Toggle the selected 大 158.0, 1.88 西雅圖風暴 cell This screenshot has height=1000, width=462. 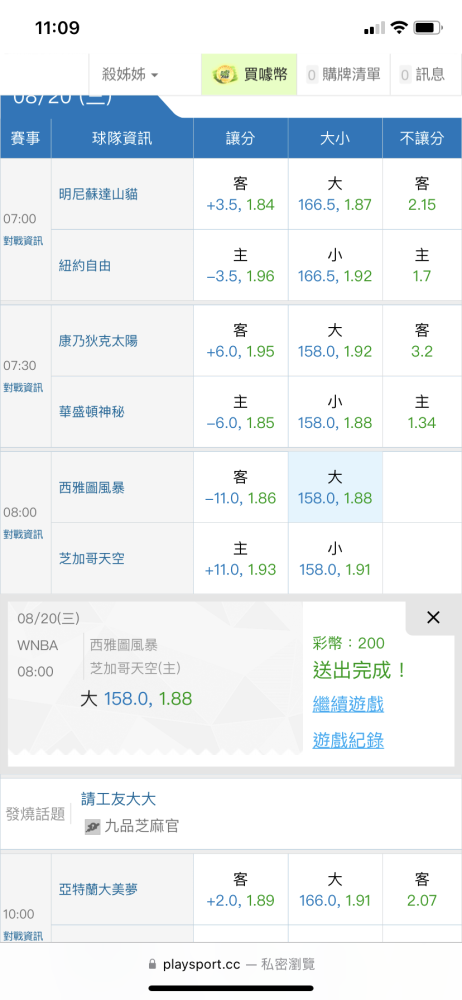pos(335,487)
